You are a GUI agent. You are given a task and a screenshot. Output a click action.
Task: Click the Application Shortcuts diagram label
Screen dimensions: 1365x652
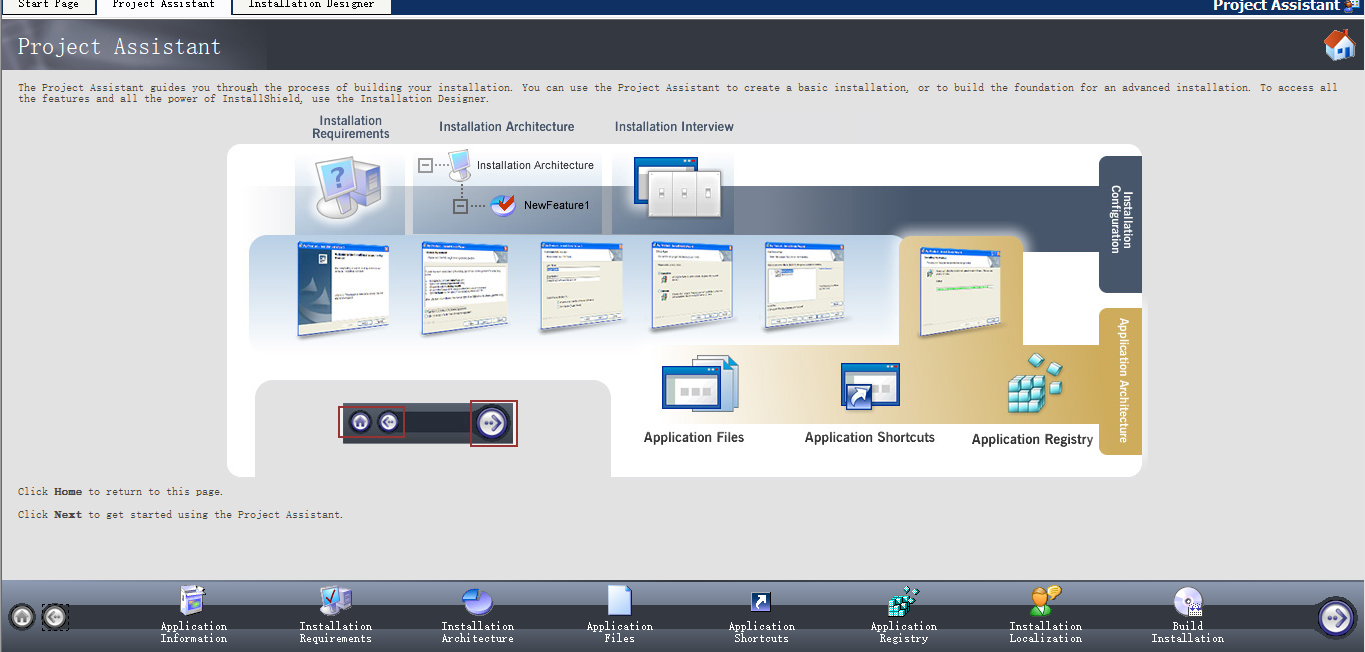tap(870, 438)
